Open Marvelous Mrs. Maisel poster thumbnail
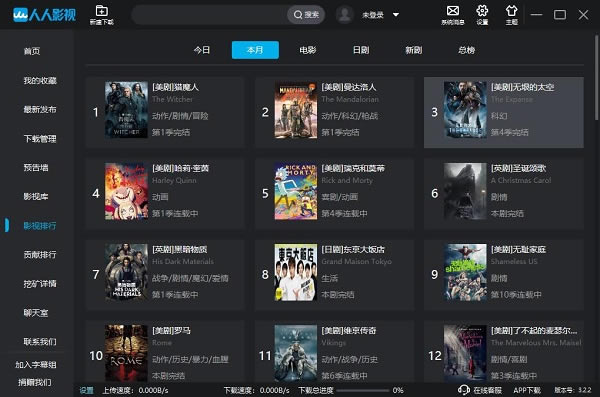Screen dimensions: 600x397 point(465,353)
